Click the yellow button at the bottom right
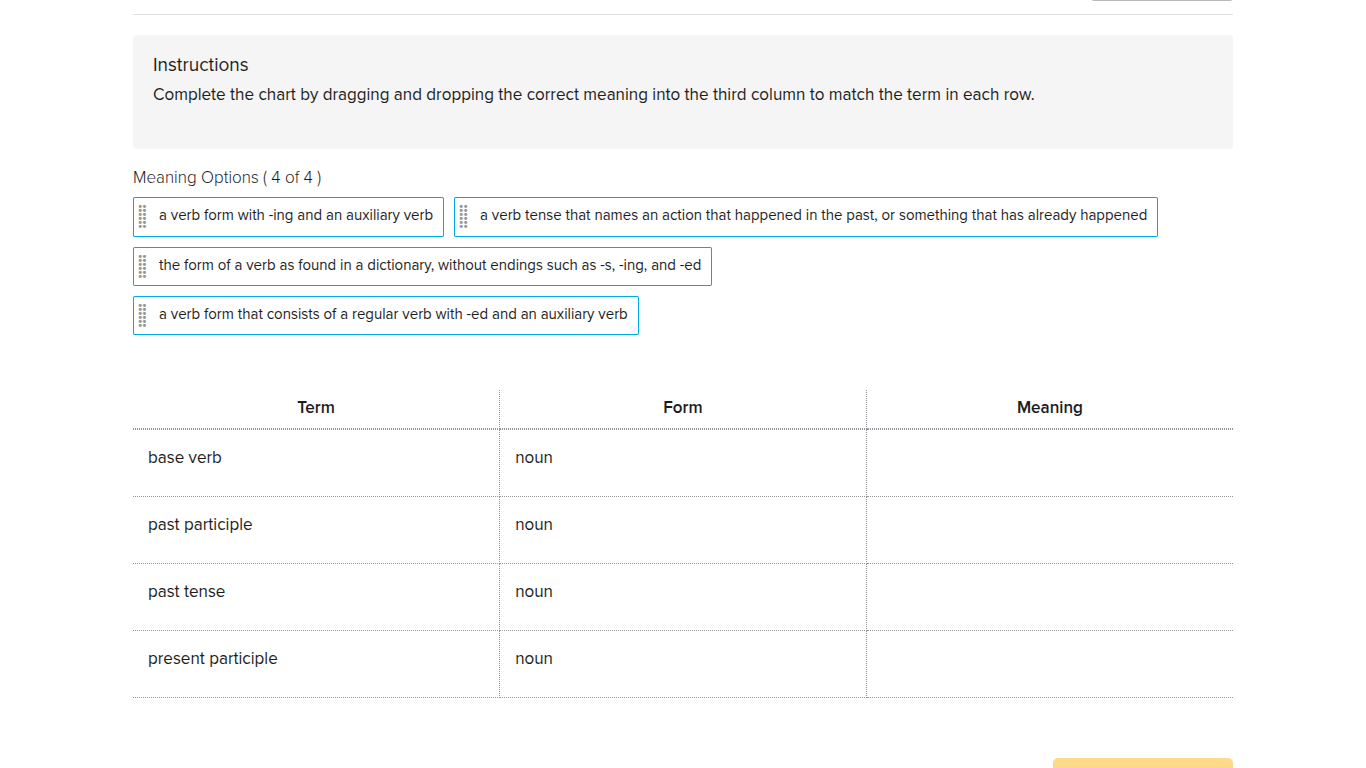The height and width of the screenshot is (768, 1366). (x=1142, y=764)
